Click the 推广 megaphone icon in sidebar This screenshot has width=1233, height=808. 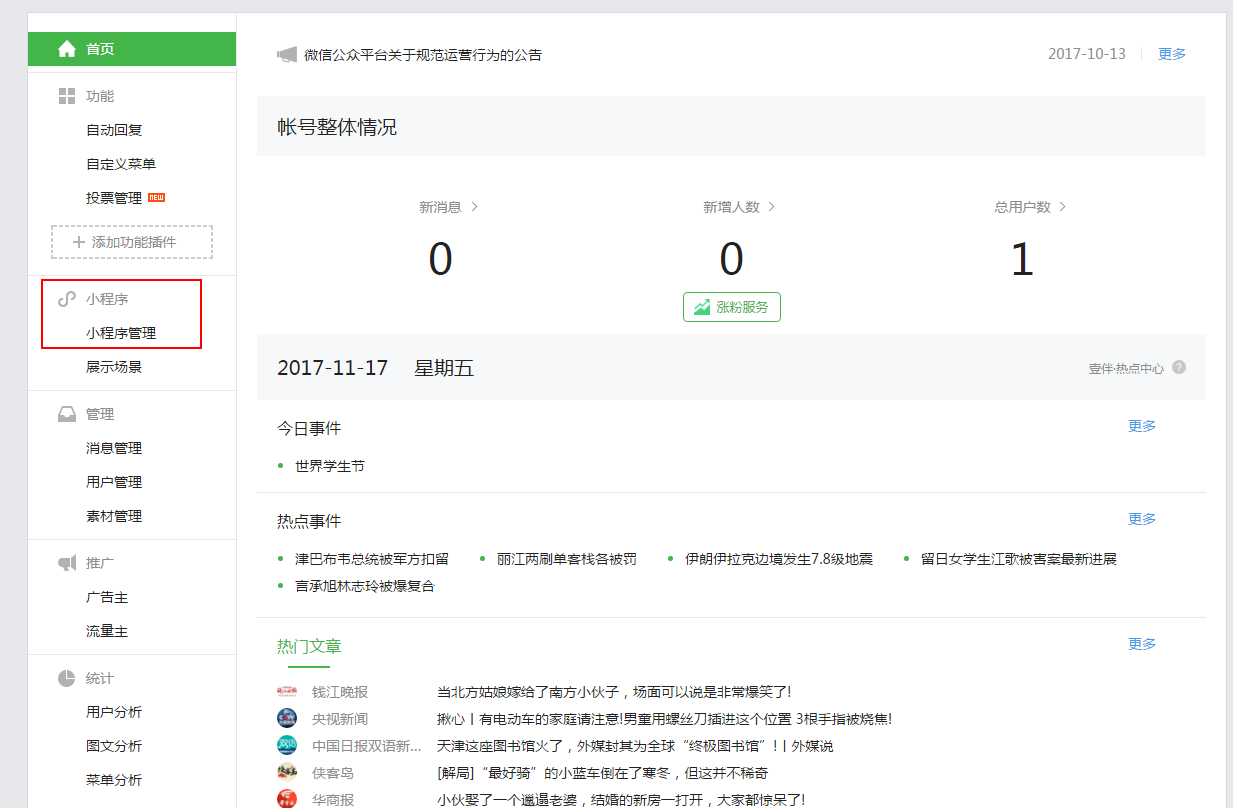click(x=67, y=563)
